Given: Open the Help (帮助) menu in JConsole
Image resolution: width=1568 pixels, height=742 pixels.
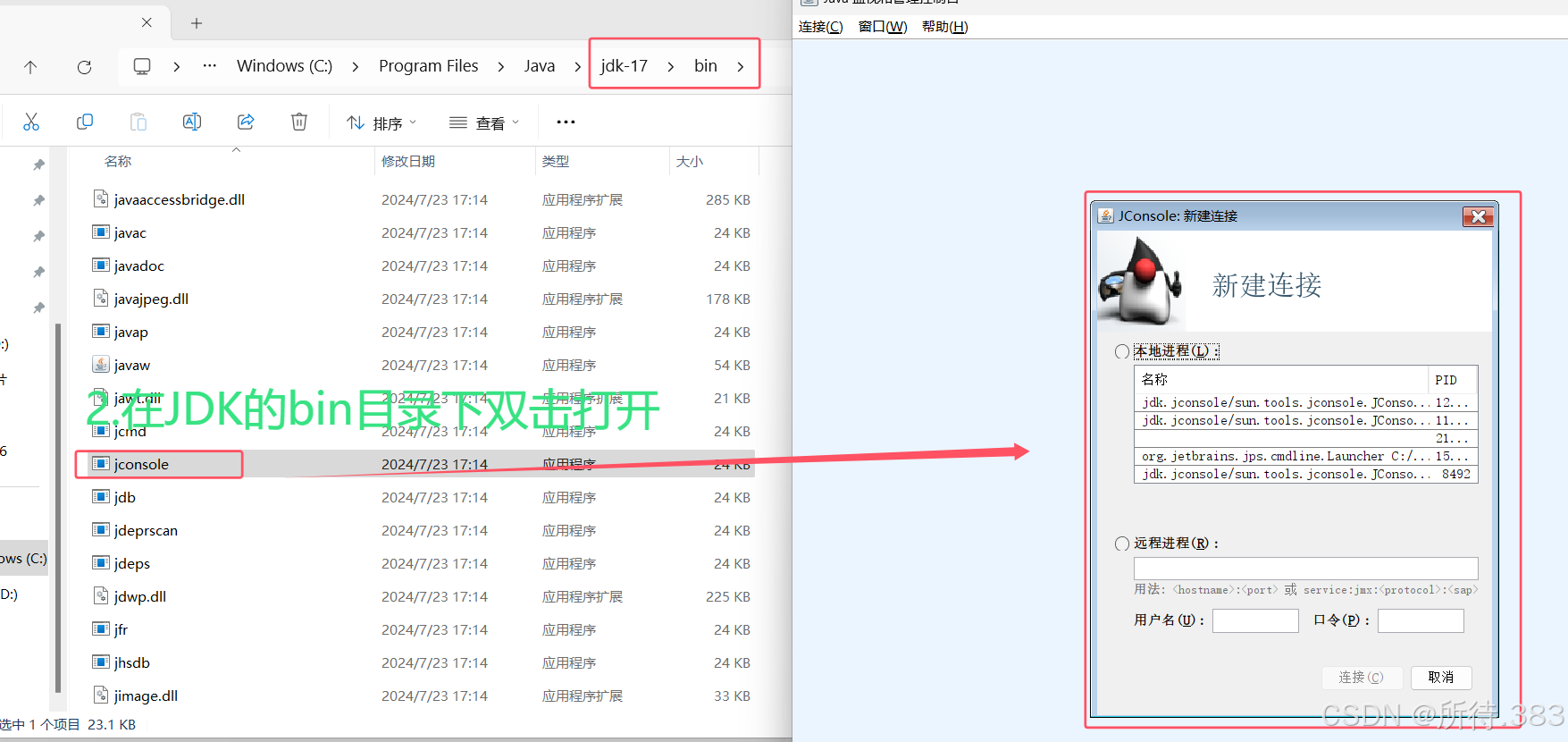Looking at the screenshot, I should point(944,27).
